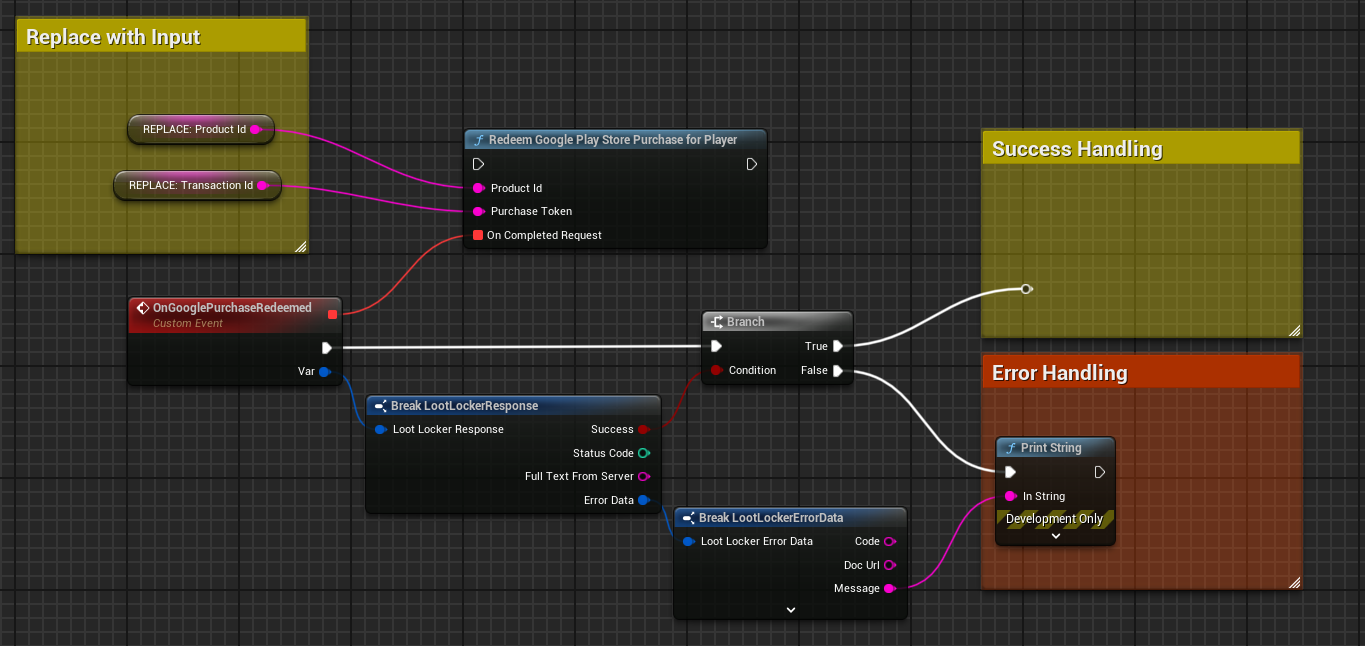The width and height of the screenshot is (1365, 646).
Task: Select the Success Handling comment header
Action: click(1141, 149)
